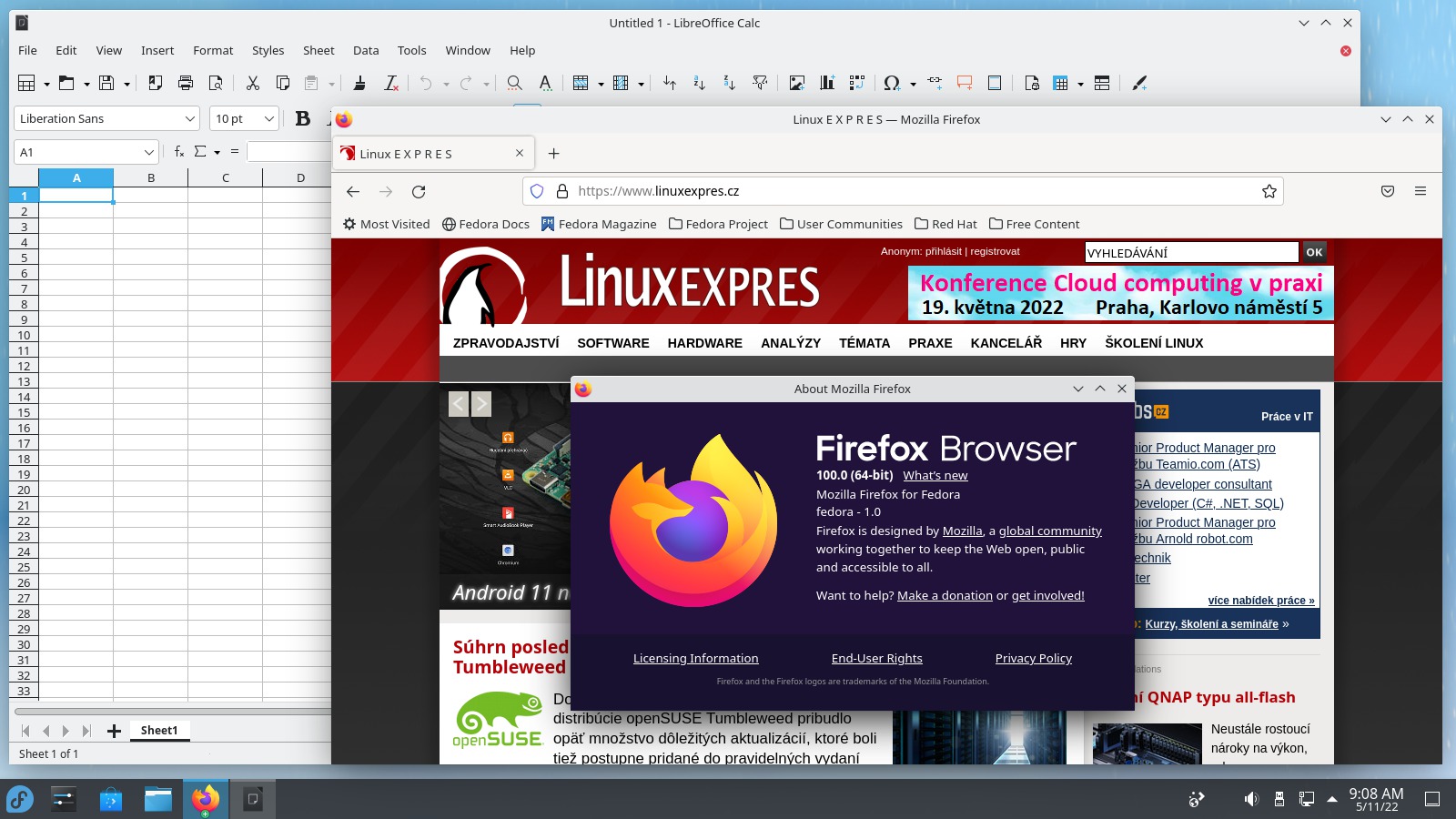Click the Insert Chart icon in Calc
1456x819 pixels.
click(x=827, y=83)
